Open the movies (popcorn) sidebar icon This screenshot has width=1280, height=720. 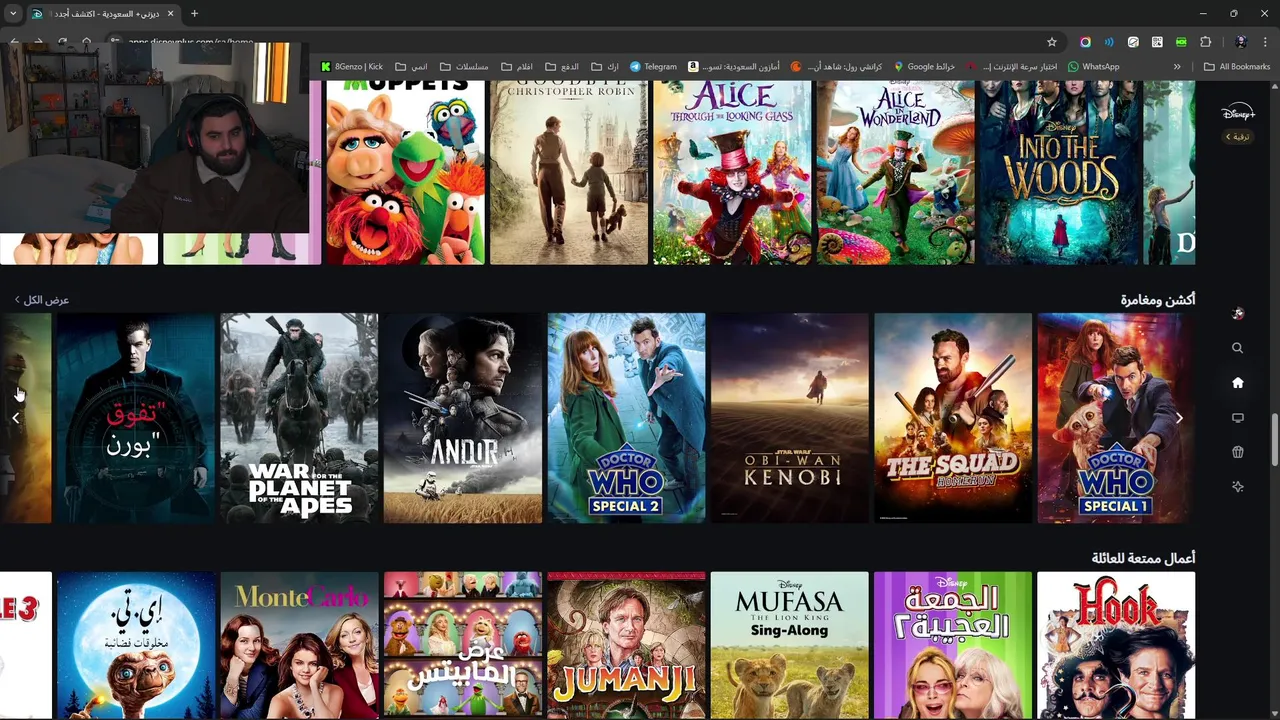[1237, 452]
